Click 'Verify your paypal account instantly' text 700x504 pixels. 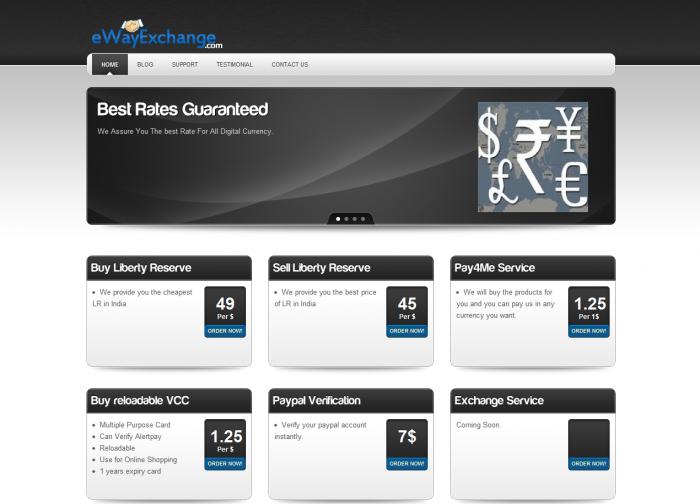pos(321,431)
